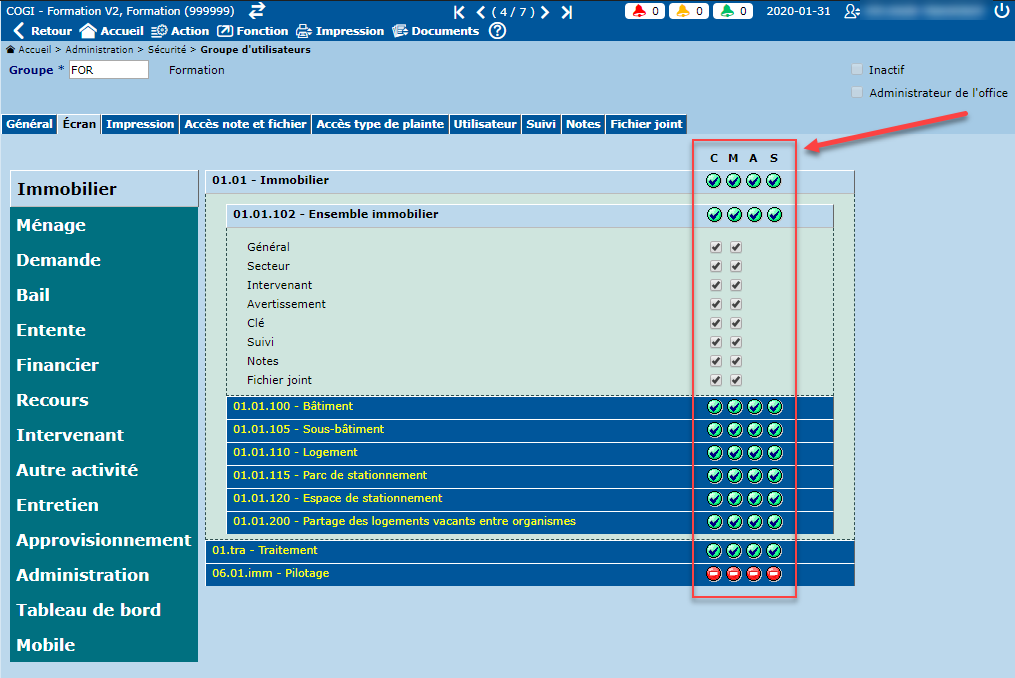
Task: Click green C status icon for Bâtiment
Action: [714, 407]
